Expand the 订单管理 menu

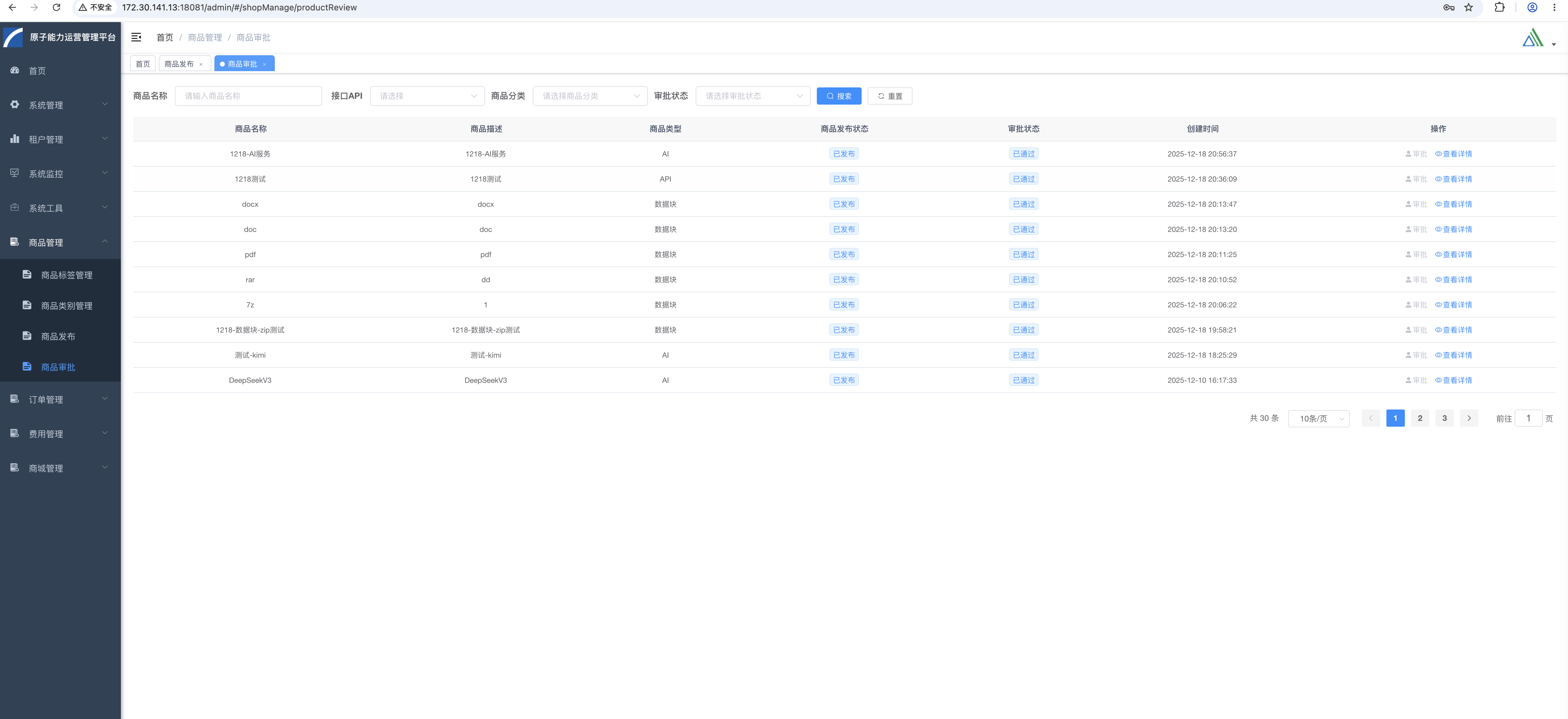tap(60, 399)
